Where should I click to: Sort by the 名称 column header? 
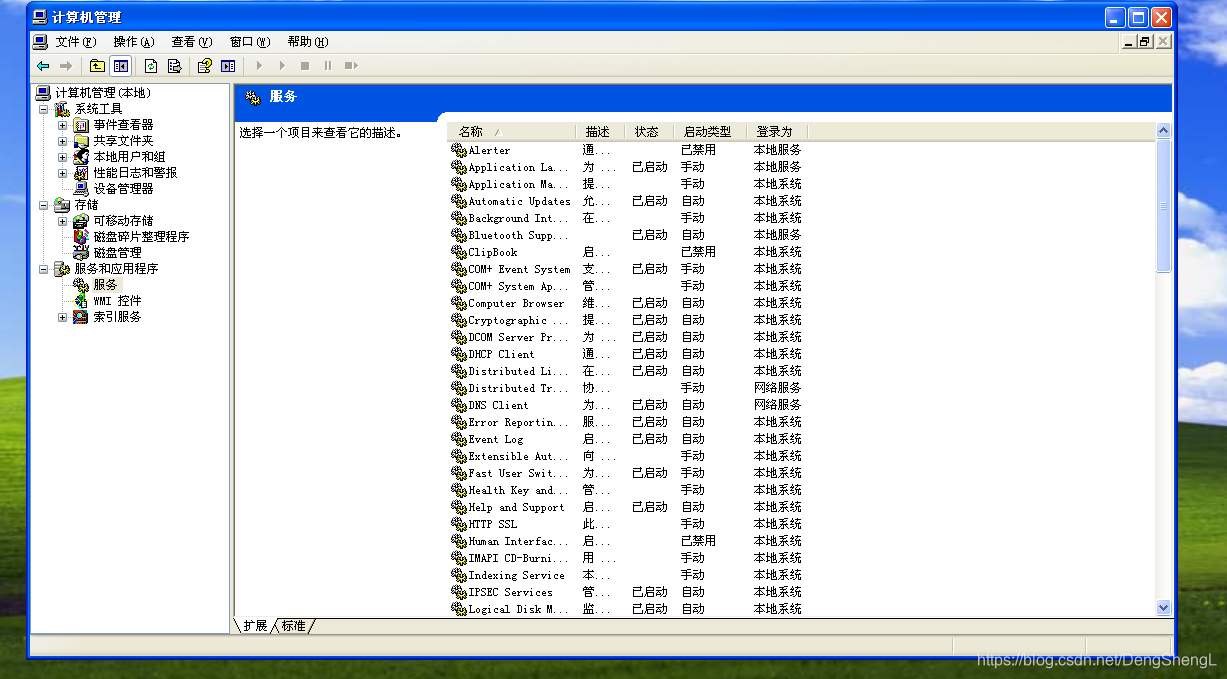tap(512, 132)
